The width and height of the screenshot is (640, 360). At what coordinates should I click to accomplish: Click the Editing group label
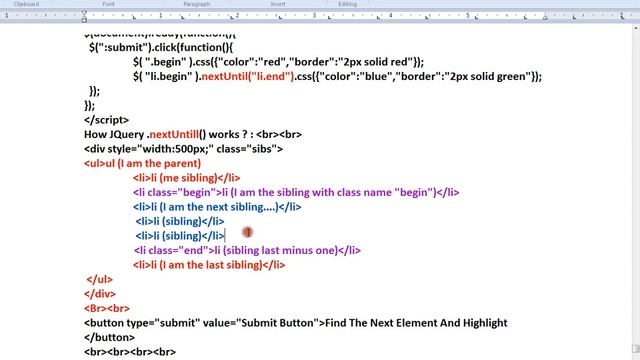(347, 4)
